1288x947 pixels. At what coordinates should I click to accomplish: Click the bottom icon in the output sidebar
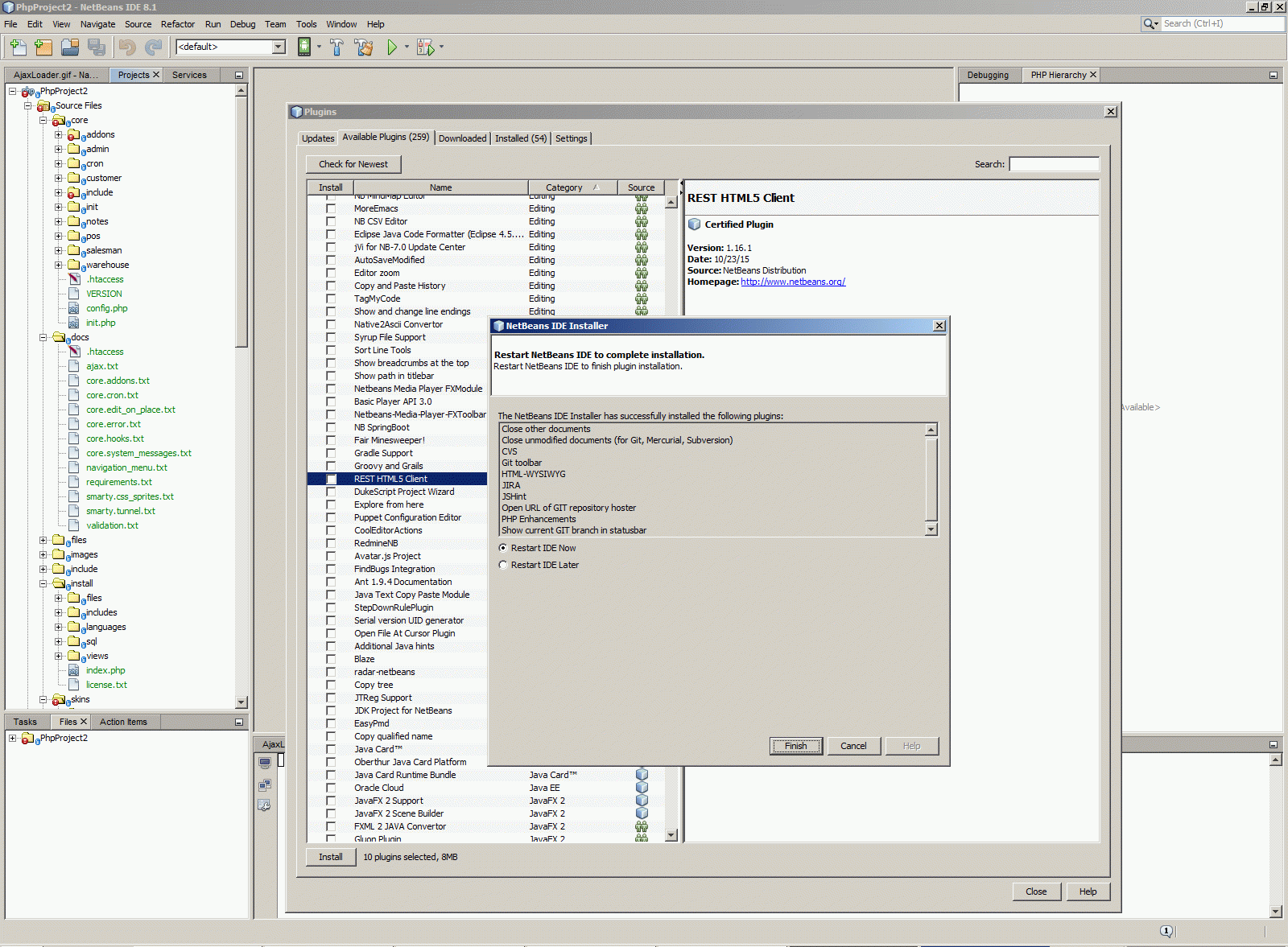265,805
